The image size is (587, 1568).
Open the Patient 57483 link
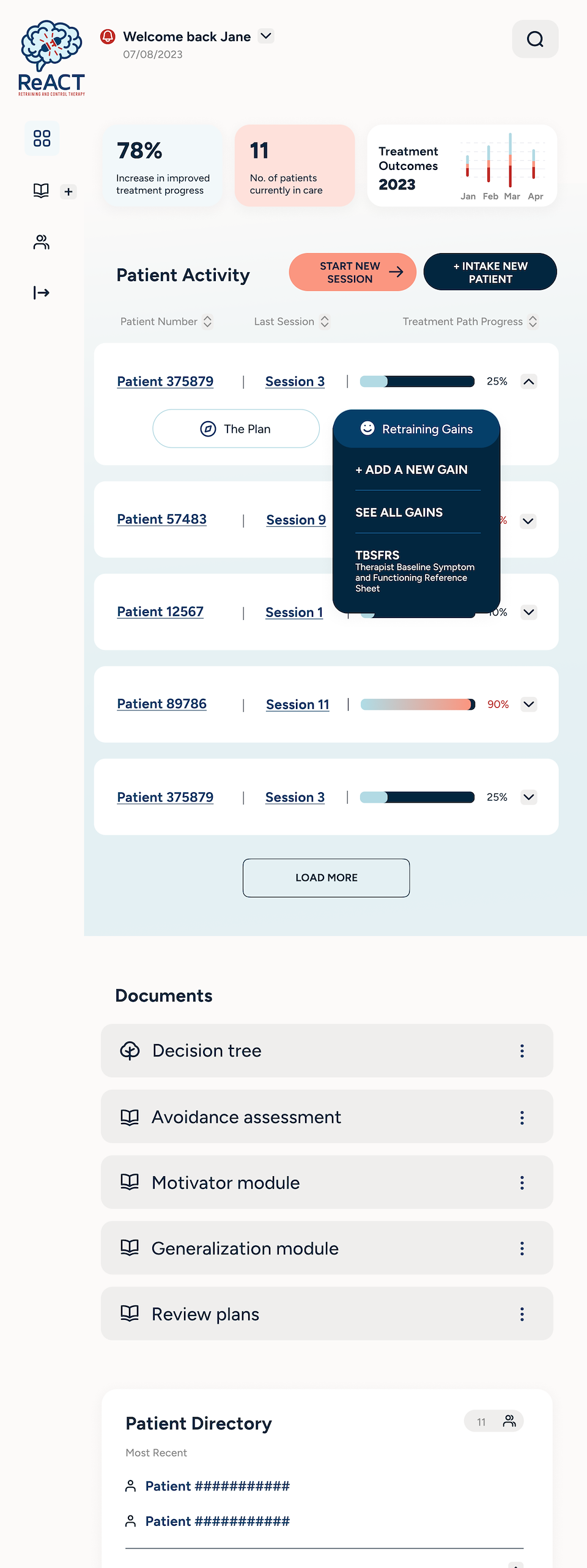click(x=162, y=519)
